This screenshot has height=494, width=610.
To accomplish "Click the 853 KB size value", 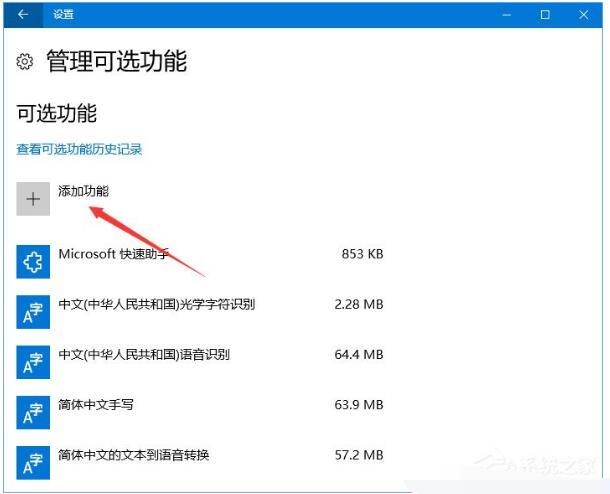I will click(x=363, y=254).
